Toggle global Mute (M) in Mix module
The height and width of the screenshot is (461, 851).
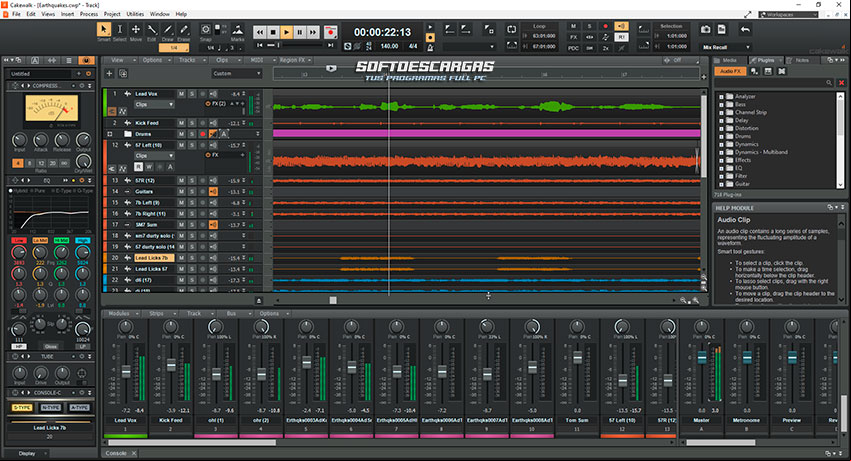point(574,26)
